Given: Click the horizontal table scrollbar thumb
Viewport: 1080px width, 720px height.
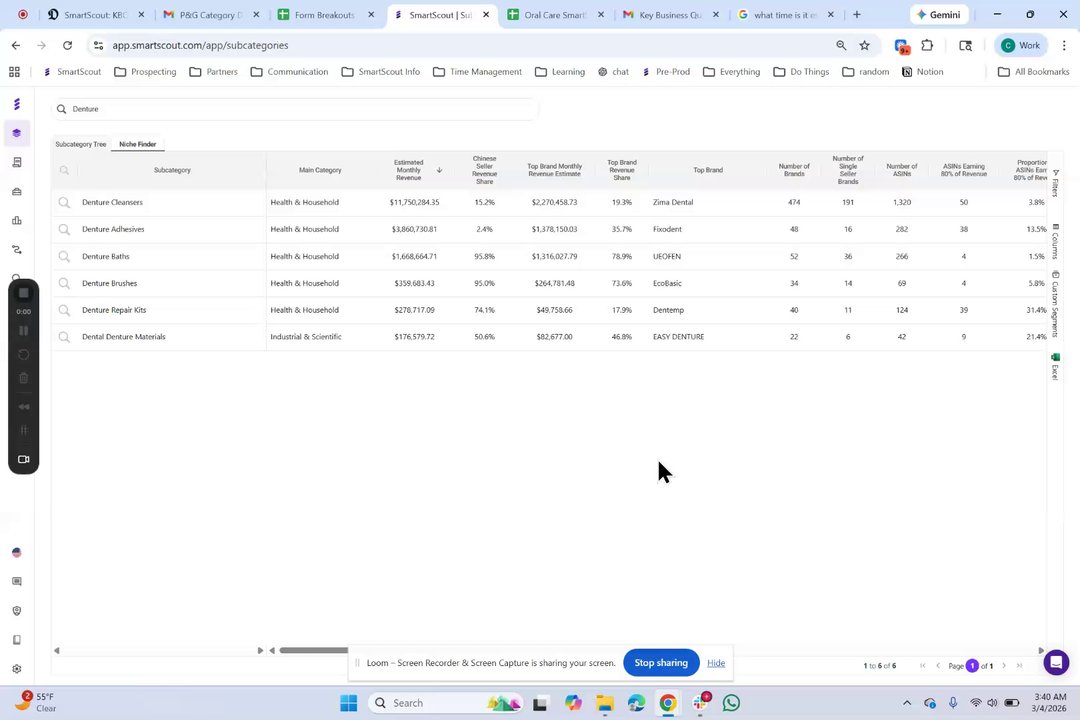Looking at the screenshot, I should 314,650.
